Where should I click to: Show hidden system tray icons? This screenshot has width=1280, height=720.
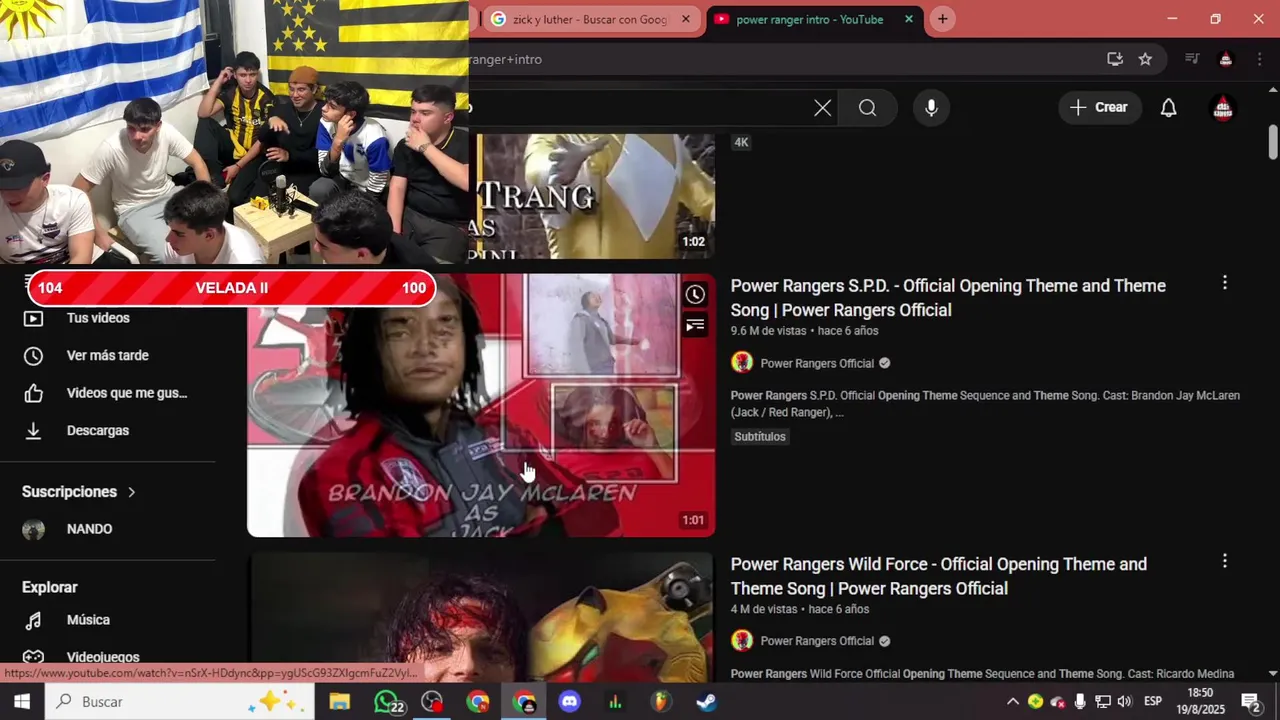(x=1013, y=702)
